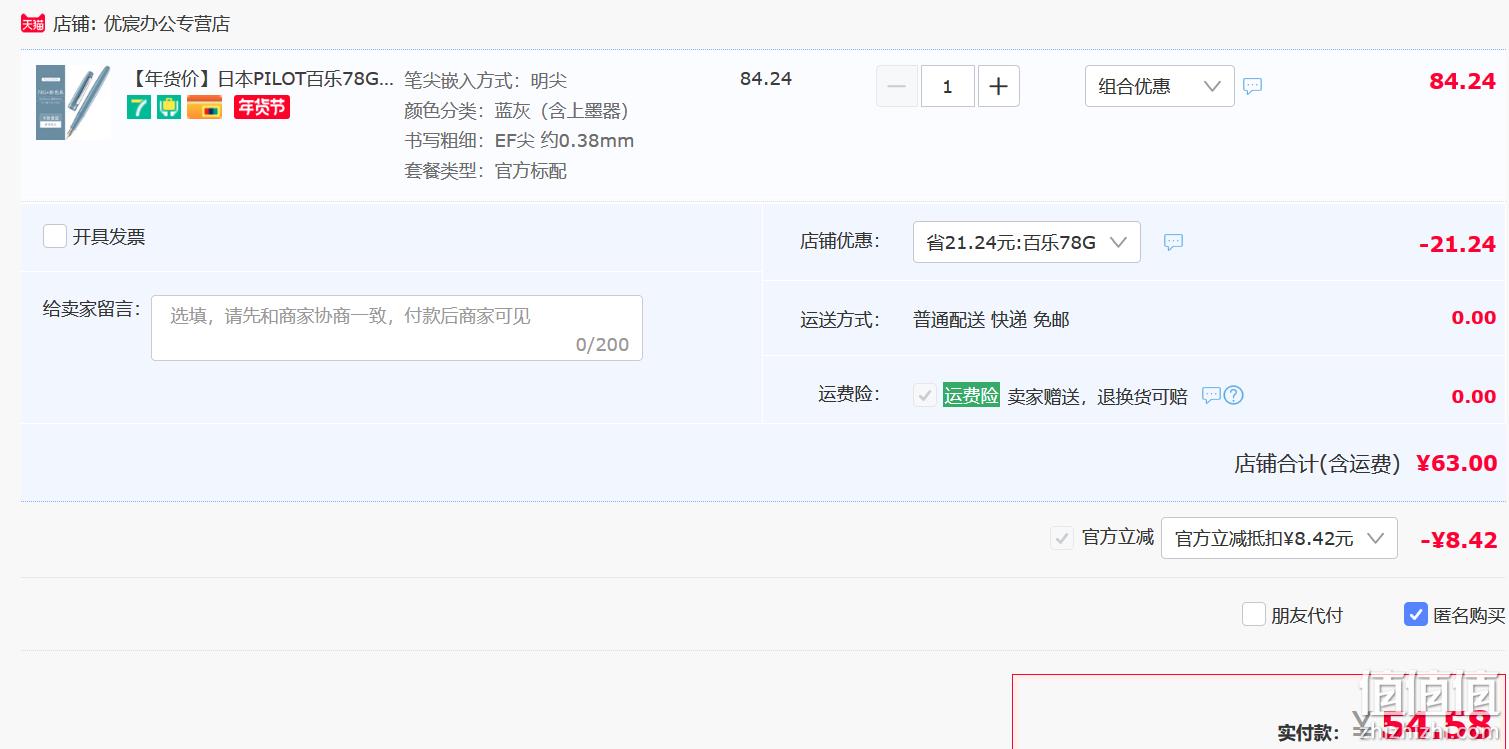Open the 官方立减抵扣¥8.42元 dropdown

[1279, 538]
